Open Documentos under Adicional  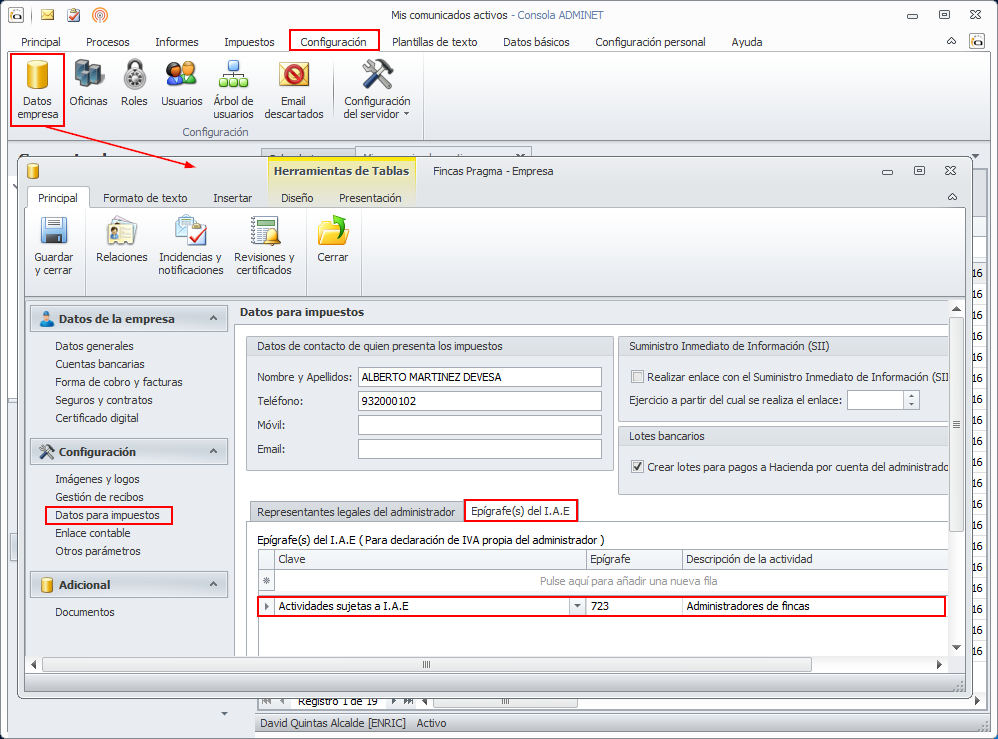[85, 612]
